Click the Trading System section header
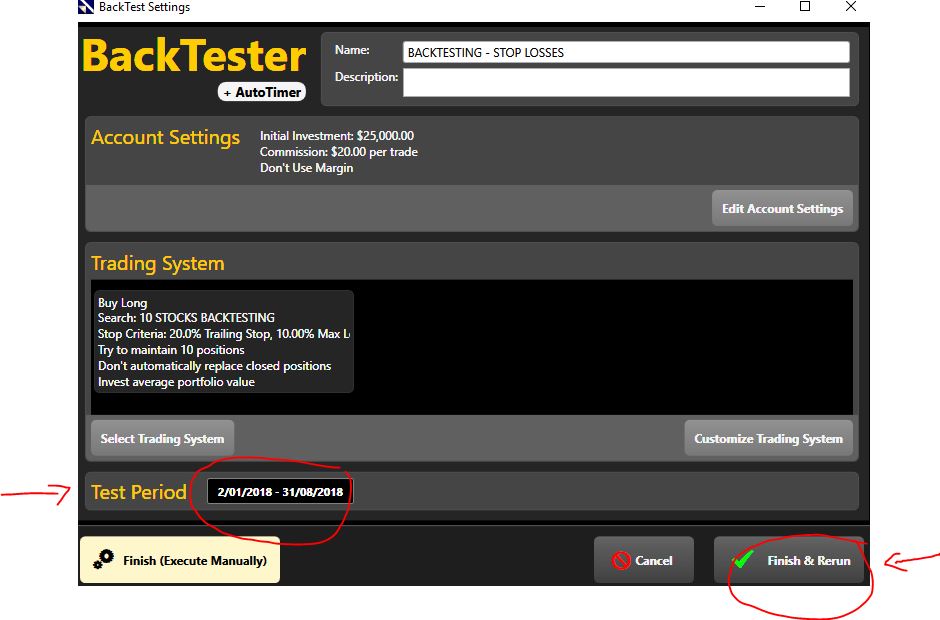This screenshot has height=620, width=940. pos(158,263)
